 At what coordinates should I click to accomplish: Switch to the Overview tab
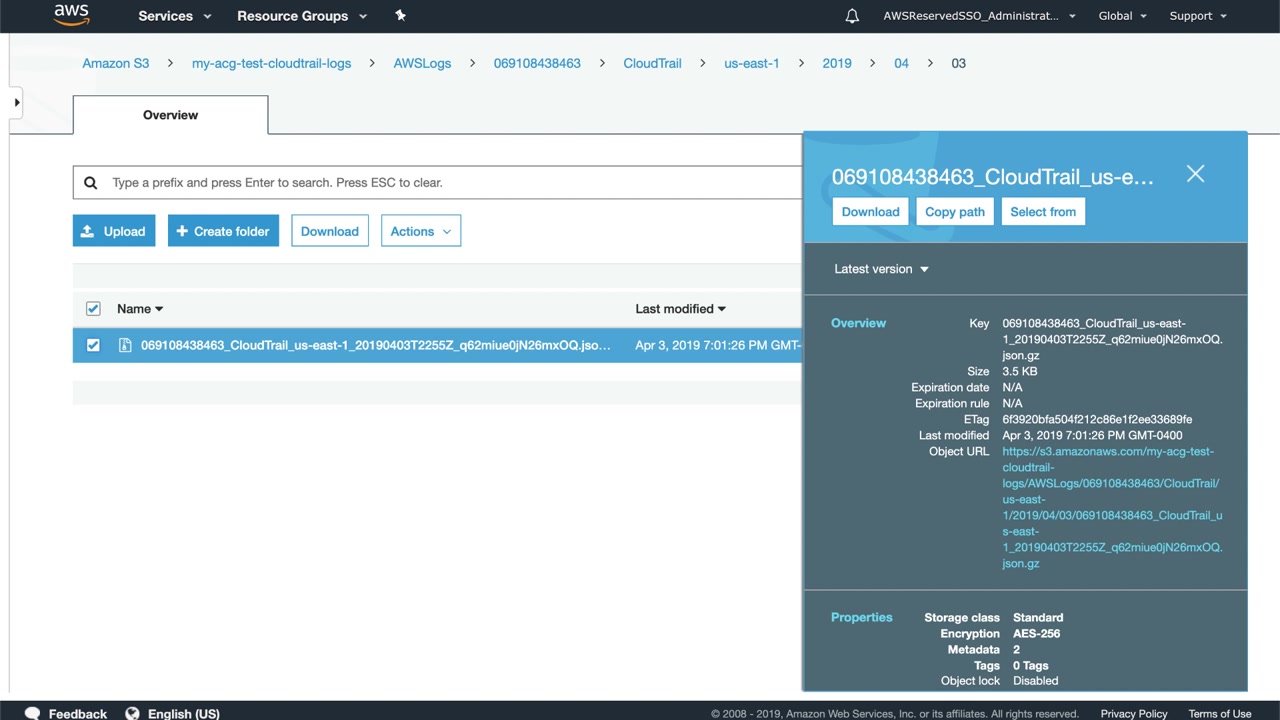coord(170,115)
